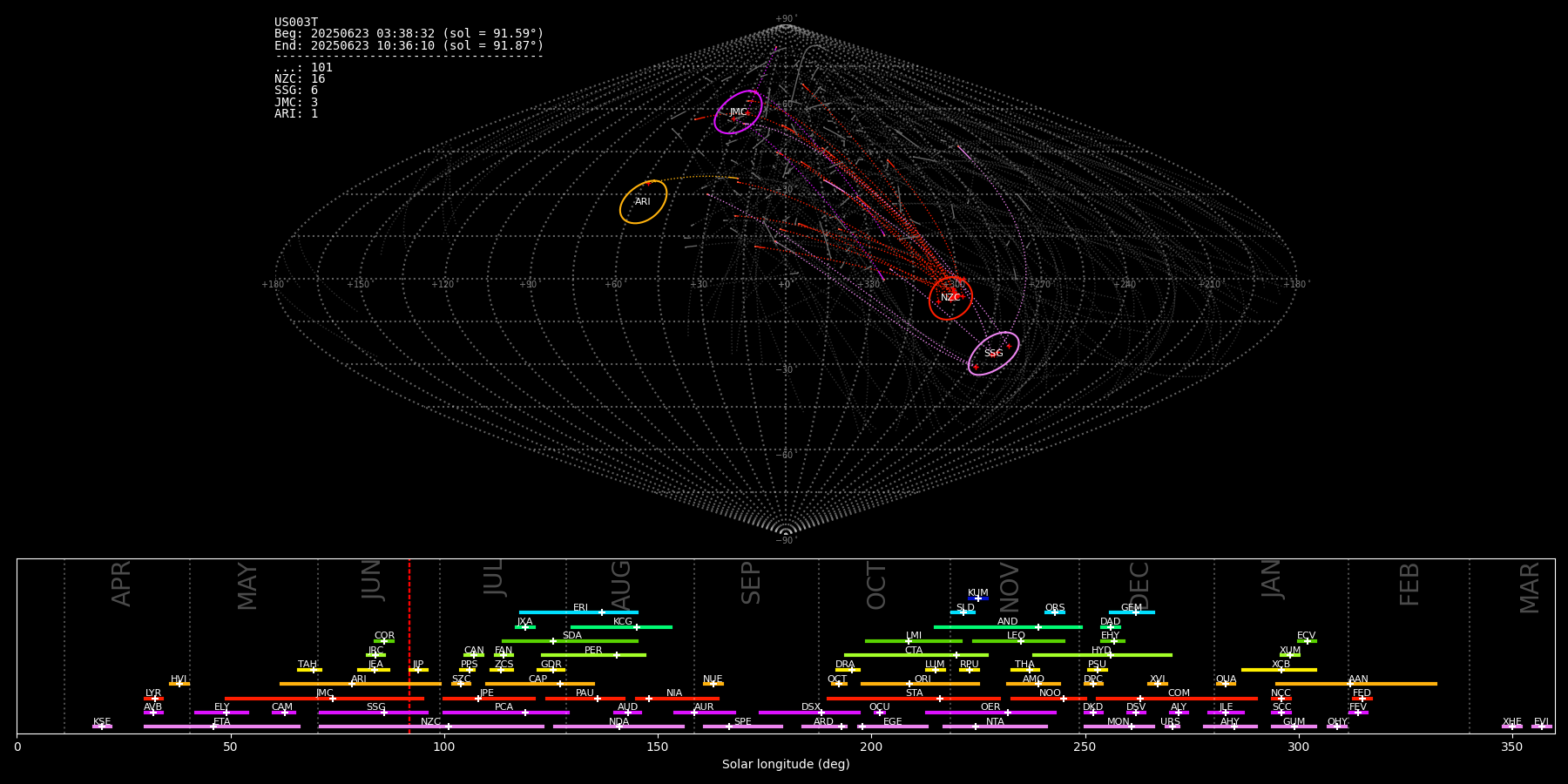Click the MON label in timeline
This screenshot has height=784, width=1568.
1119,721
